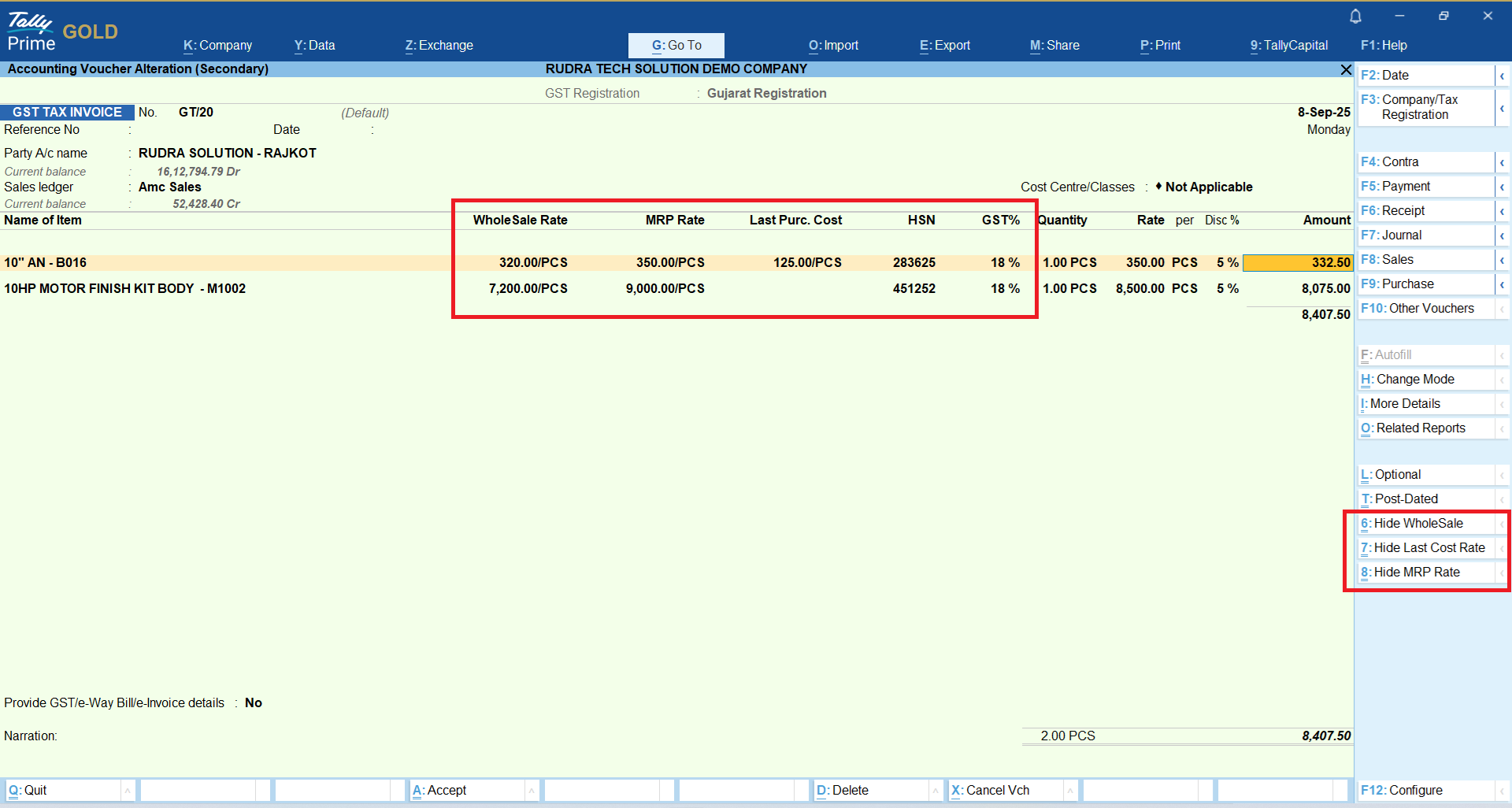This screenshot has height=808, width=1512.
Task: Open the Print menu in top bar
Action: click(1160, 46)
